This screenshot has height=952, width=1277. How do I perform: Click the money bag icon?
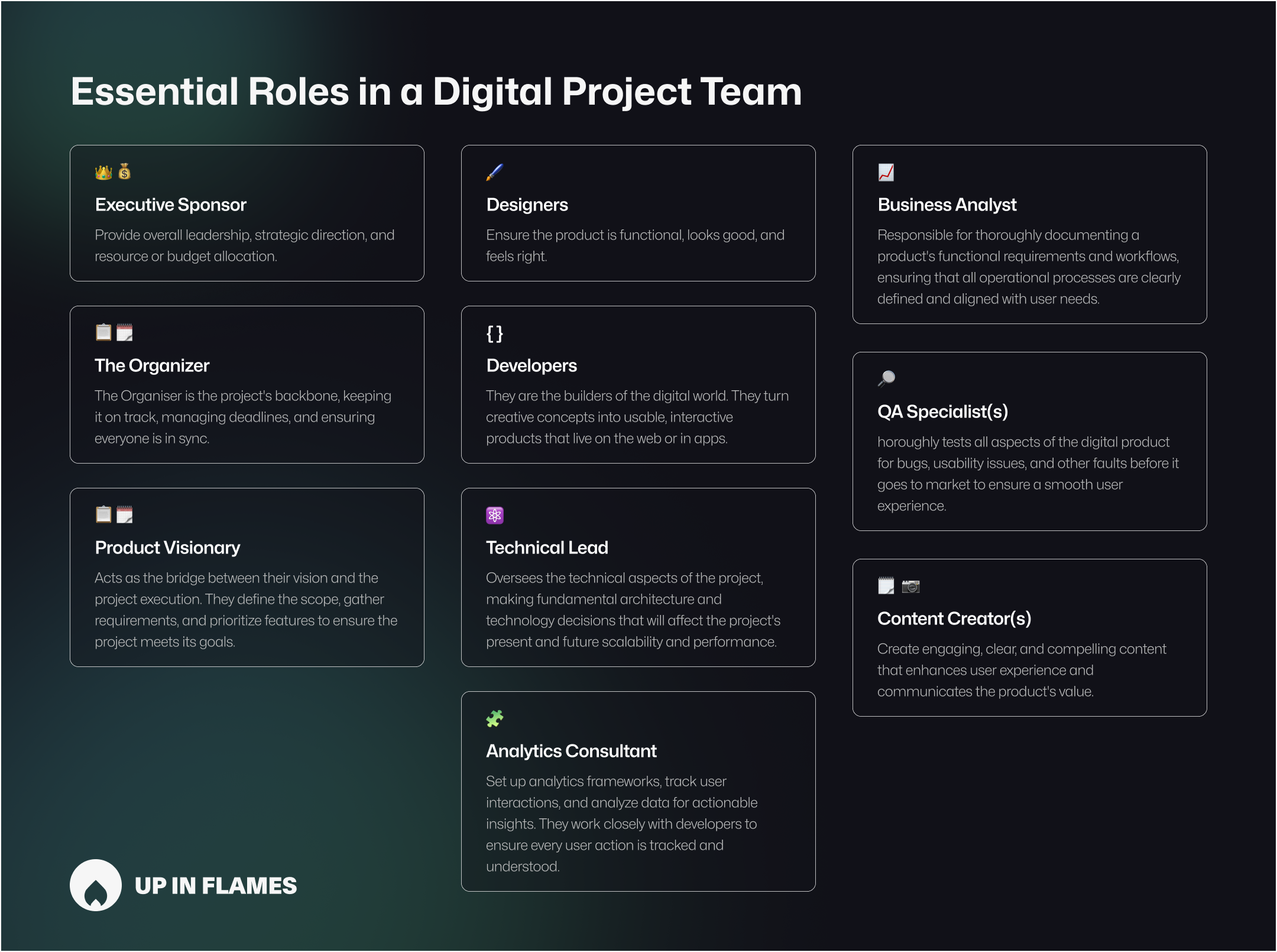124,172
